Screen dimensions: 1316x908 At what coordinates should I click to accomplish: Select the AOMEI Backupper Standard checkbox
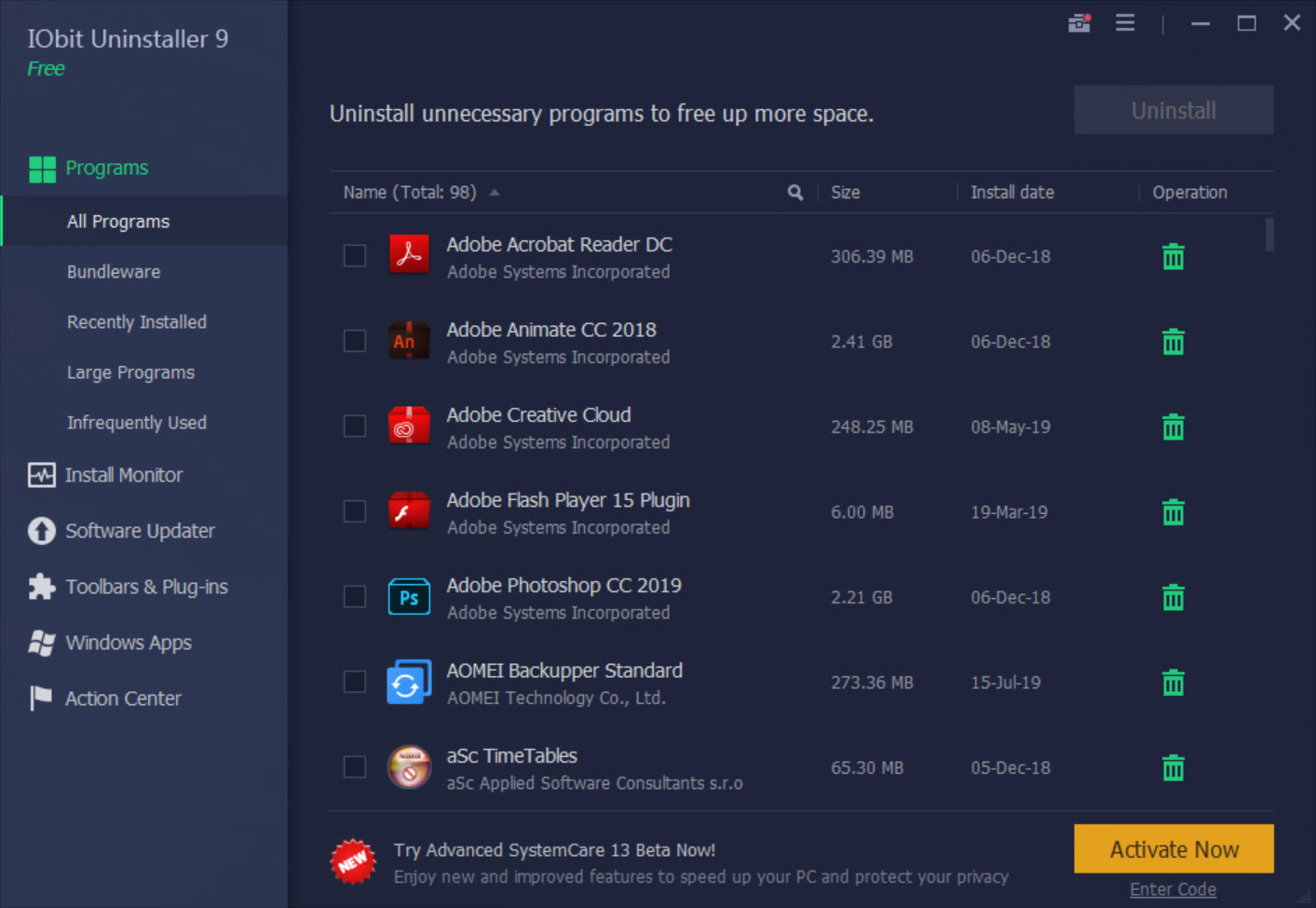pos(355,682)
